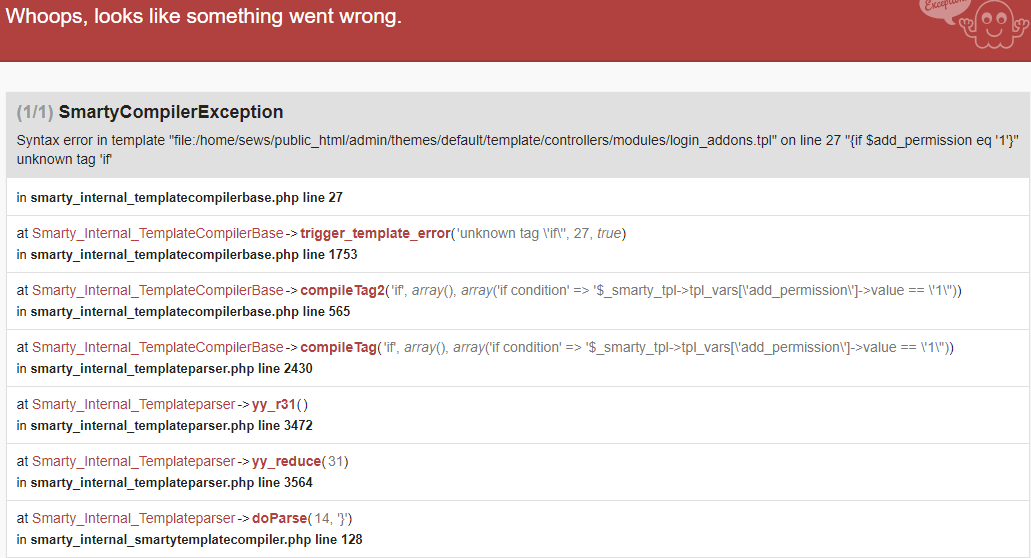Click Smarty_Internal_Templateparser class before yy_r31
Image resolution: width=1031 pixels, height=558 pixels.
pyautogui.click(x=133, y=405)
